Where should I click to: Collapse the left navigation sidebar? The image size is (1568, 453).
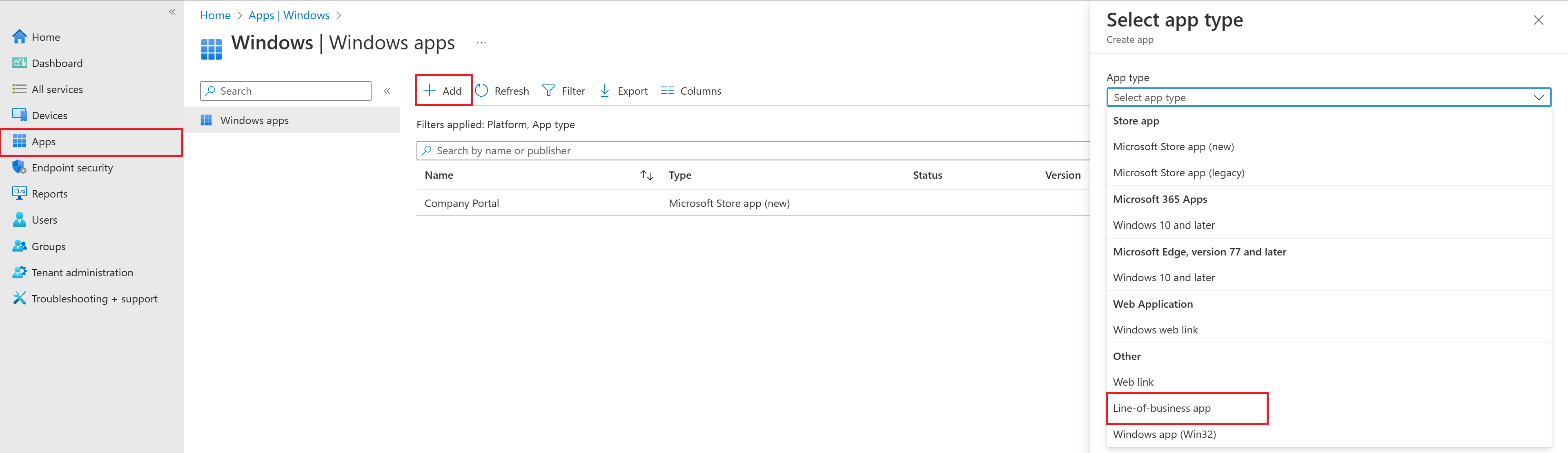172,11
